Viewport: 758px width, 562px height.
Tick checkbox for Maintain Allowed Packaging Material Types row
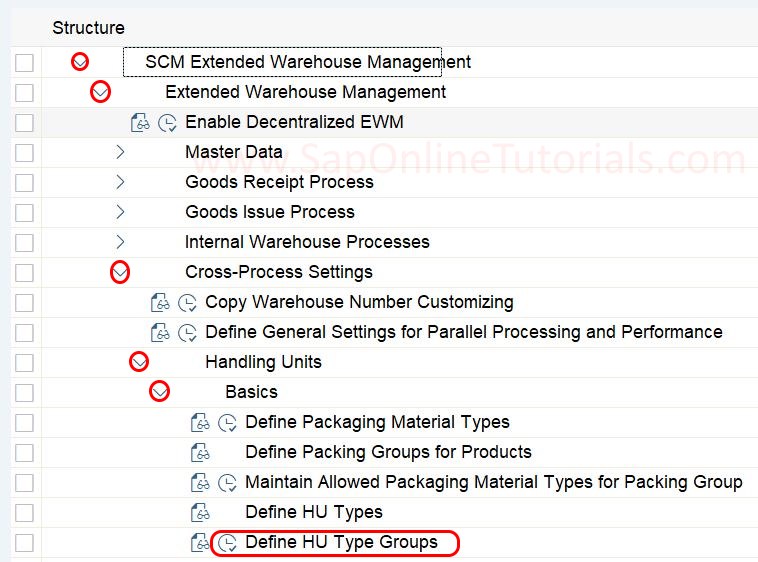[x=24, y=483]
